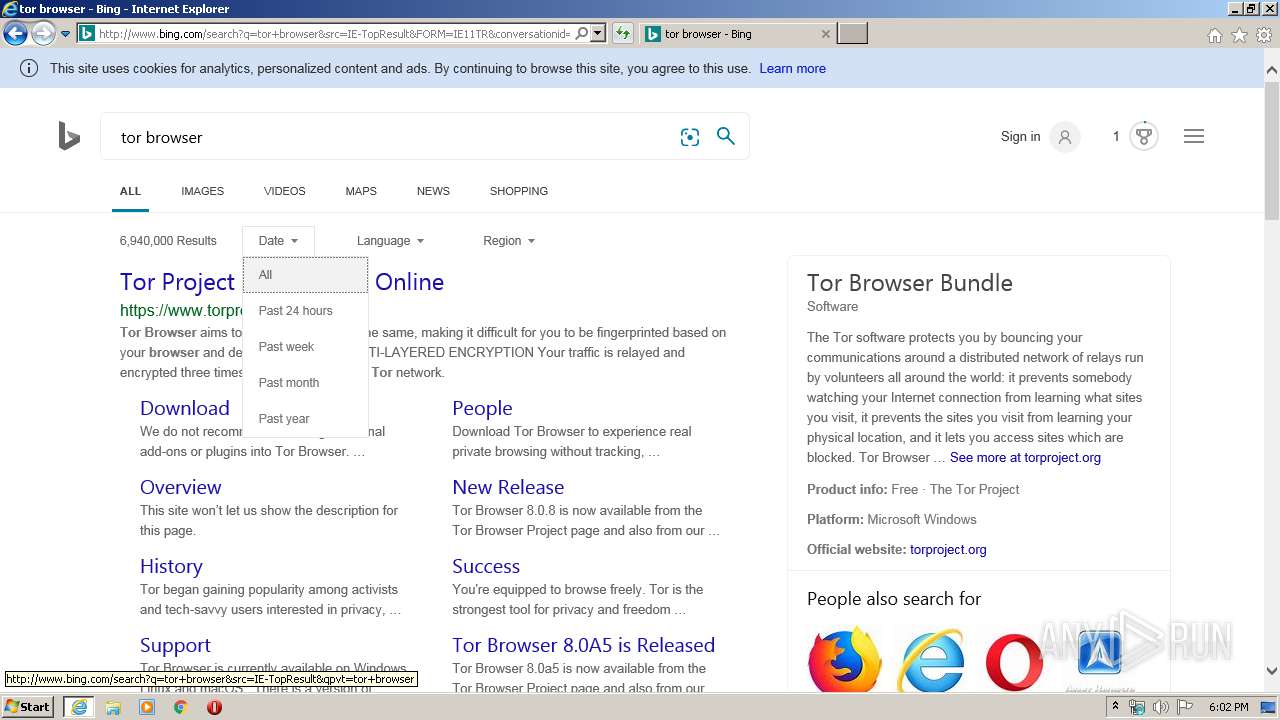The image size is (1280, 720).
Task: Click the visual search camera icon
Action: coord(690,137)
